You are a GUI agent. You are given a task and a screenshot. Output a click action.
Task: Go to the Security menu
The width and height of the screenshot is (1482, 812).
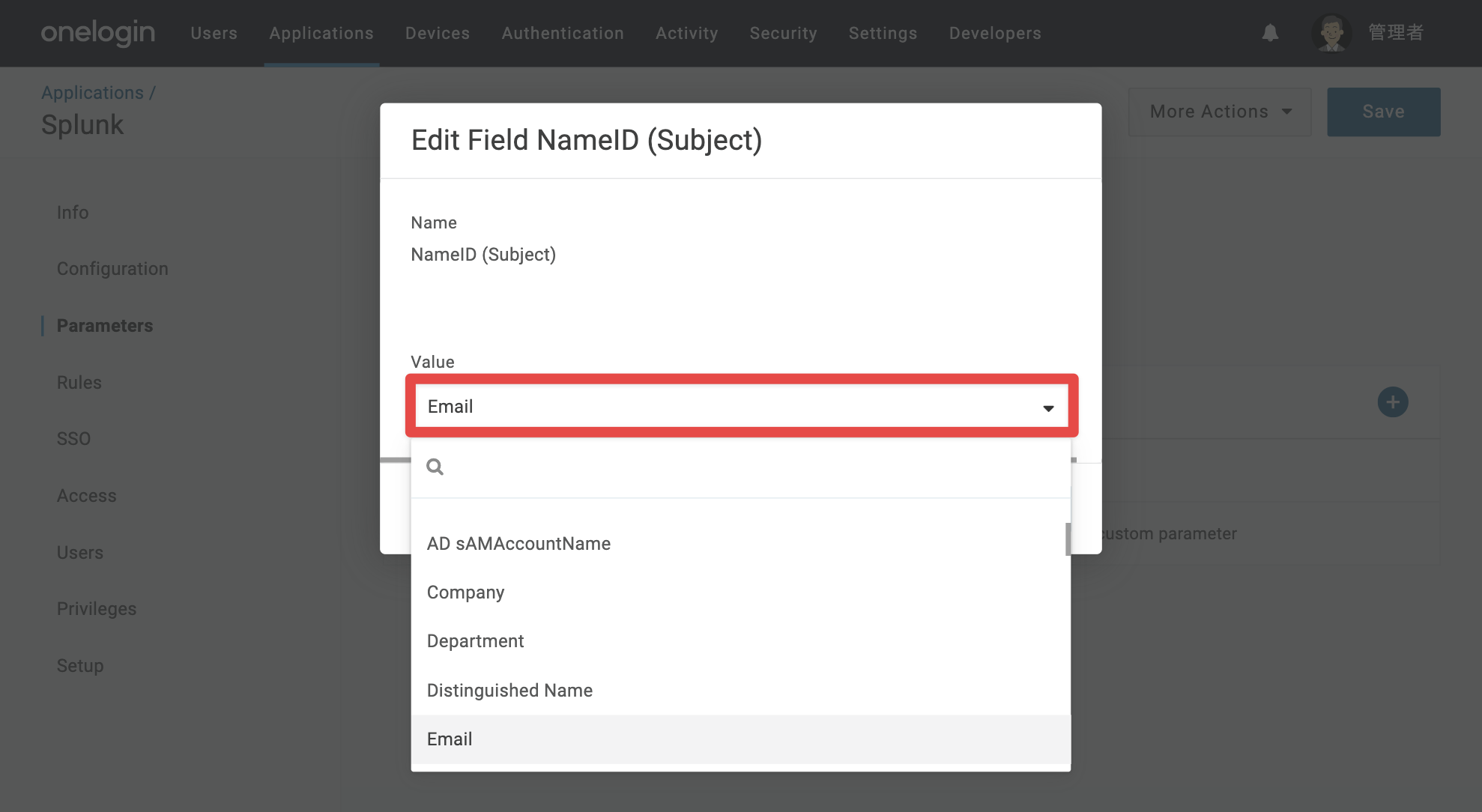[783, 33]
